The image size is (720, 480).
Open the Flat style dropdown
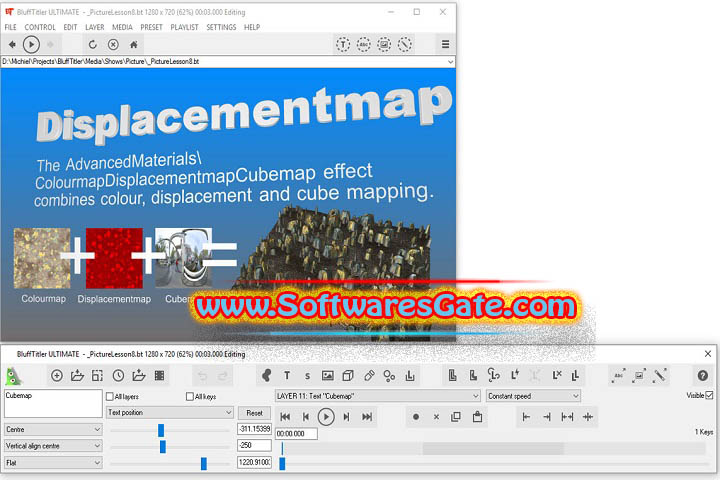point(53,463)
